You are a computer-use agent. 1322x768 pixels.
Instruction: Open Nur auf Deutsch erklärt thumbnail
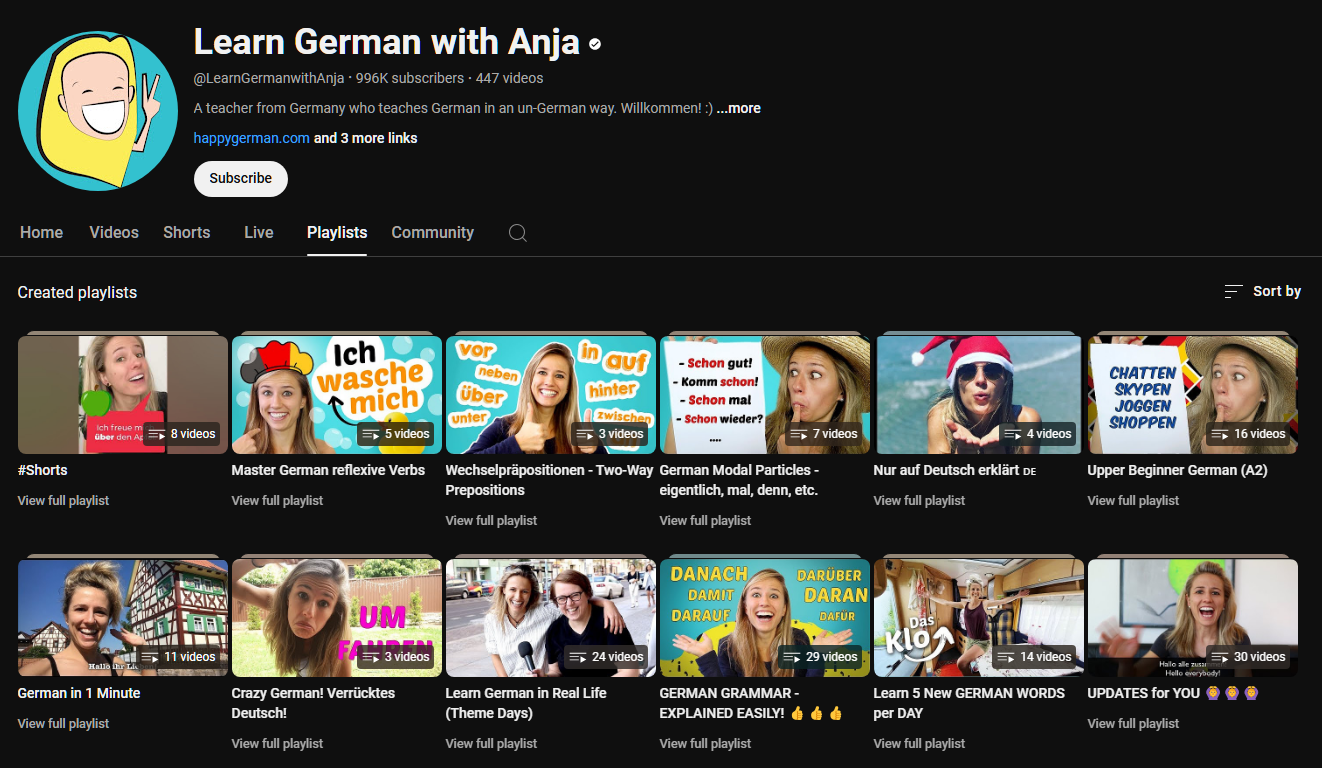pyautogui.click(x=979, y=394)
